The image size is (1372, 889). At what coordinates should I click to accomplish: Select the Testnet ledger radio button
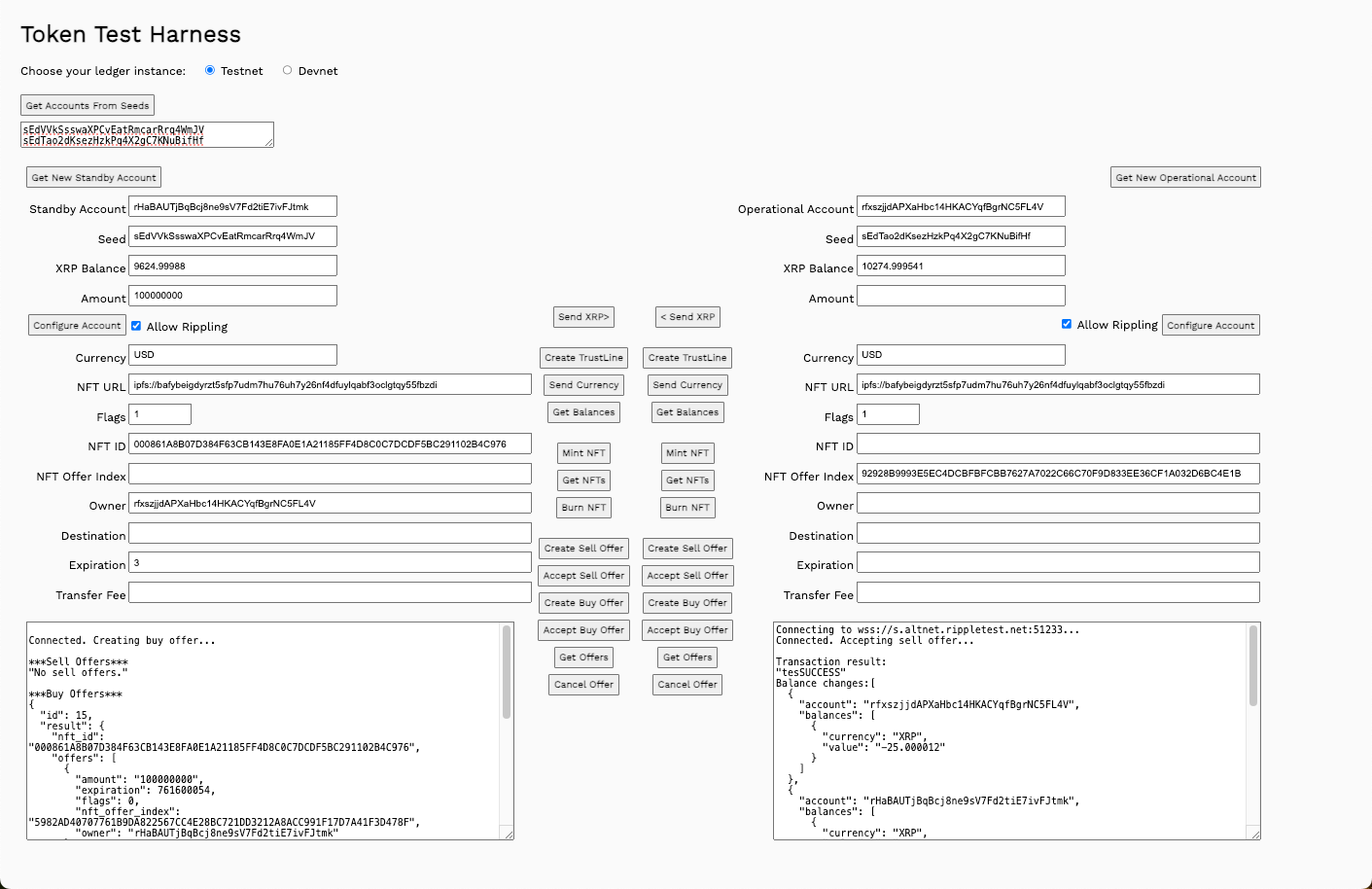210,70
